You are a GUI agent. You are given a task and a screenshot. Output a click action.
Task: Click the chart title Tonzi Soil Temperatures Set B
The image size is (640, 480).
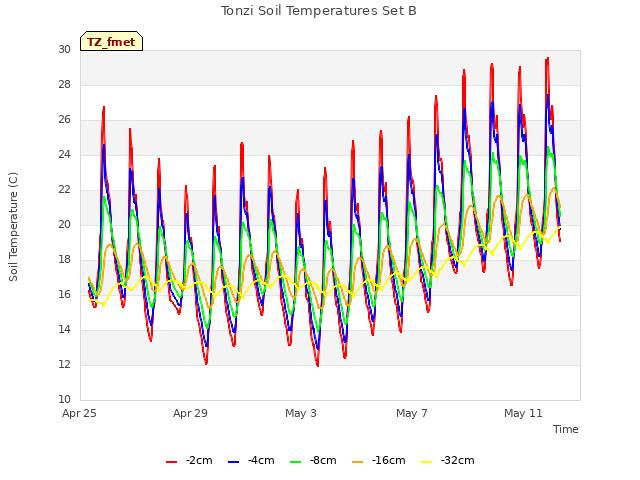coord(319,11)
